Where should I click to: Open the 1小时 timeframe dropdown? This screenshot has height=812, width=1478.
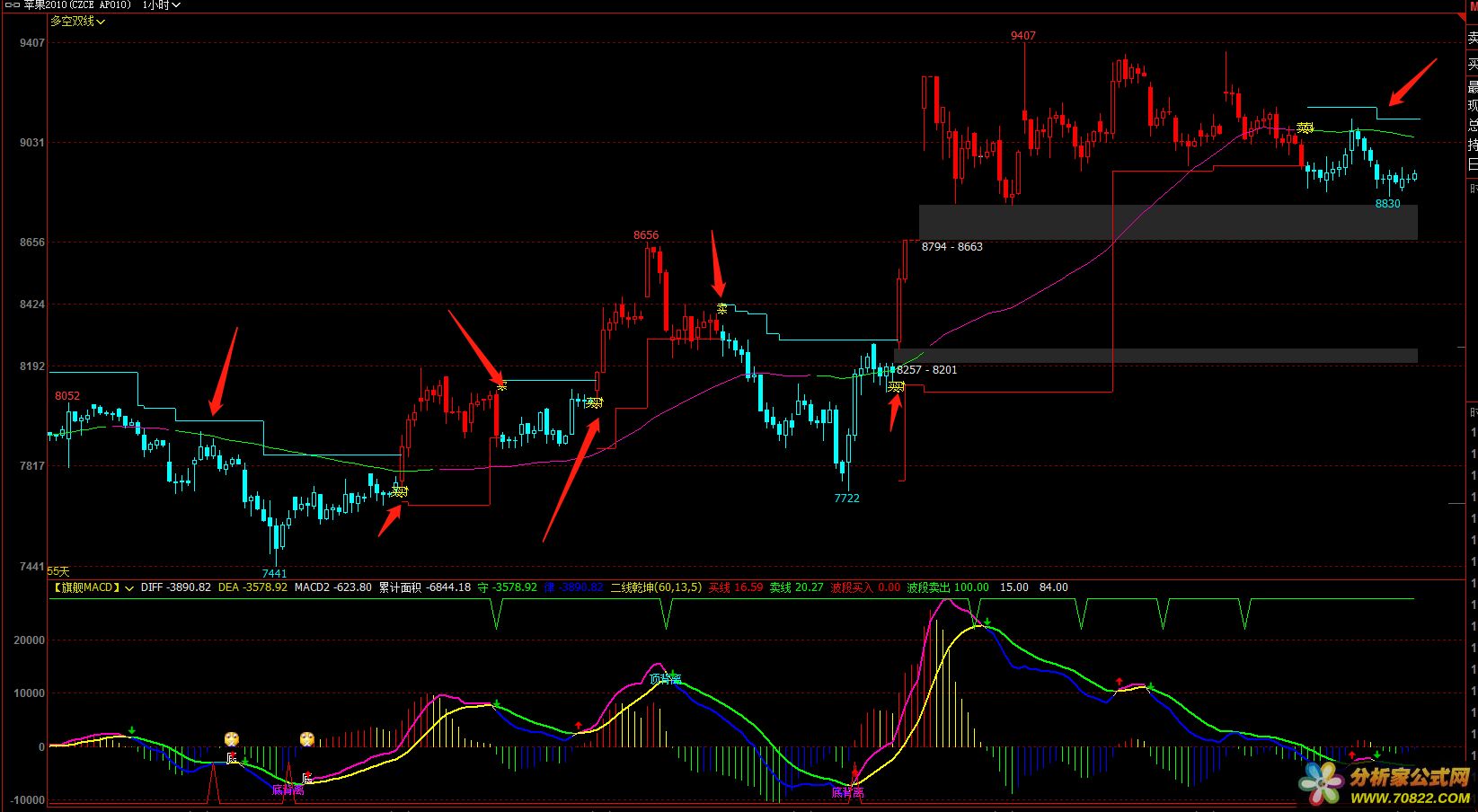(162, 4)
